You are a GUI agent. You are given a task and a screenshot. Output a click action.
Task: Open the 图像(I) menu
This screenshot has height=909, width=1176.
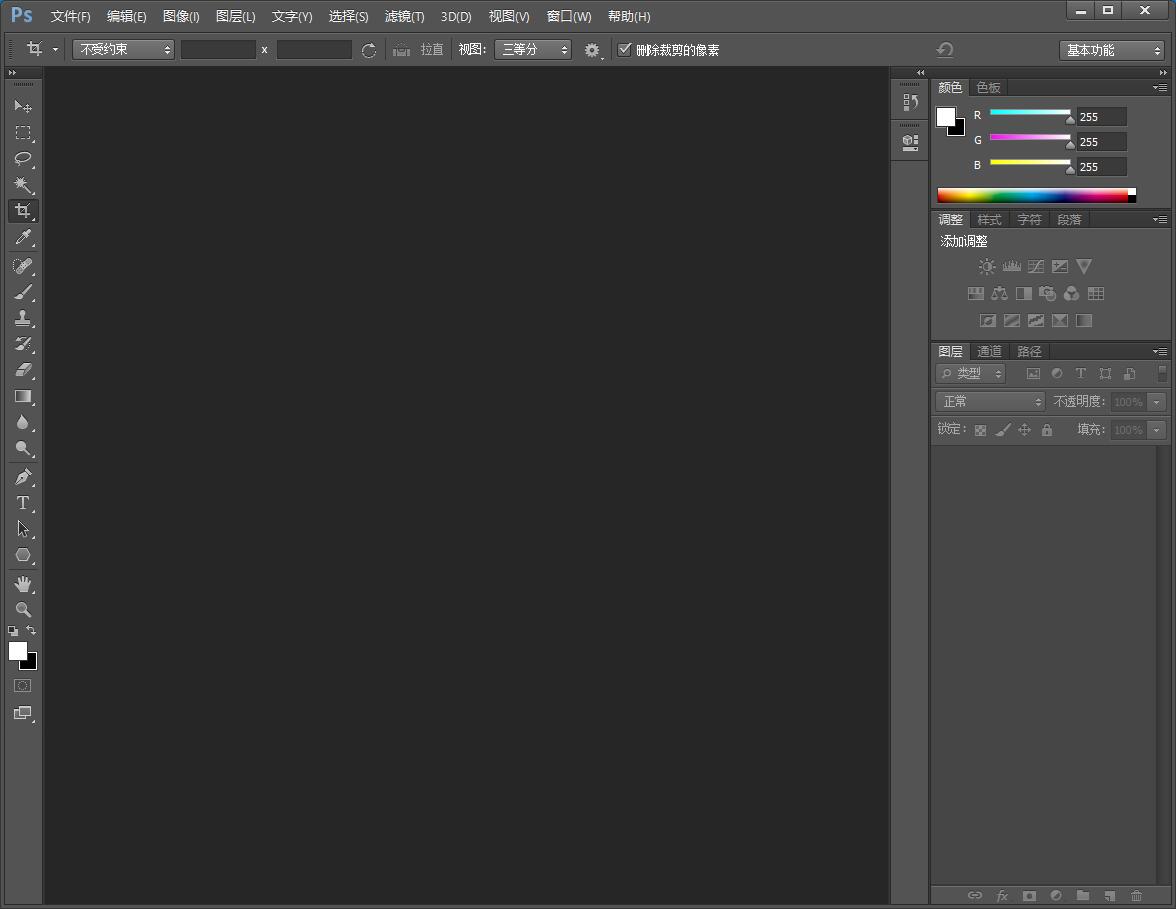coord(181,16)
